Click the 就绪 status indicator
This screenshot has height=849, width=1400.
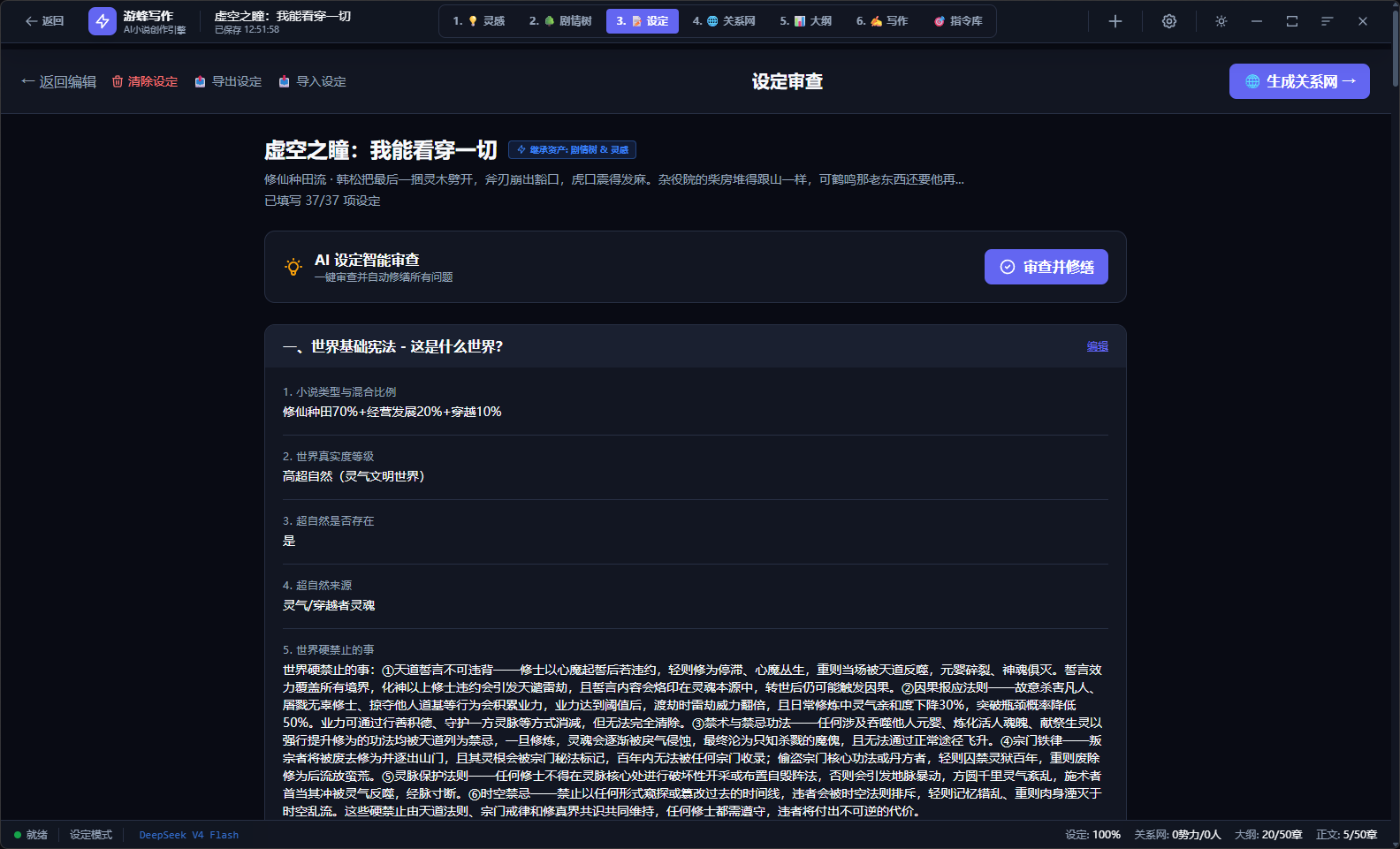point(31,835)
